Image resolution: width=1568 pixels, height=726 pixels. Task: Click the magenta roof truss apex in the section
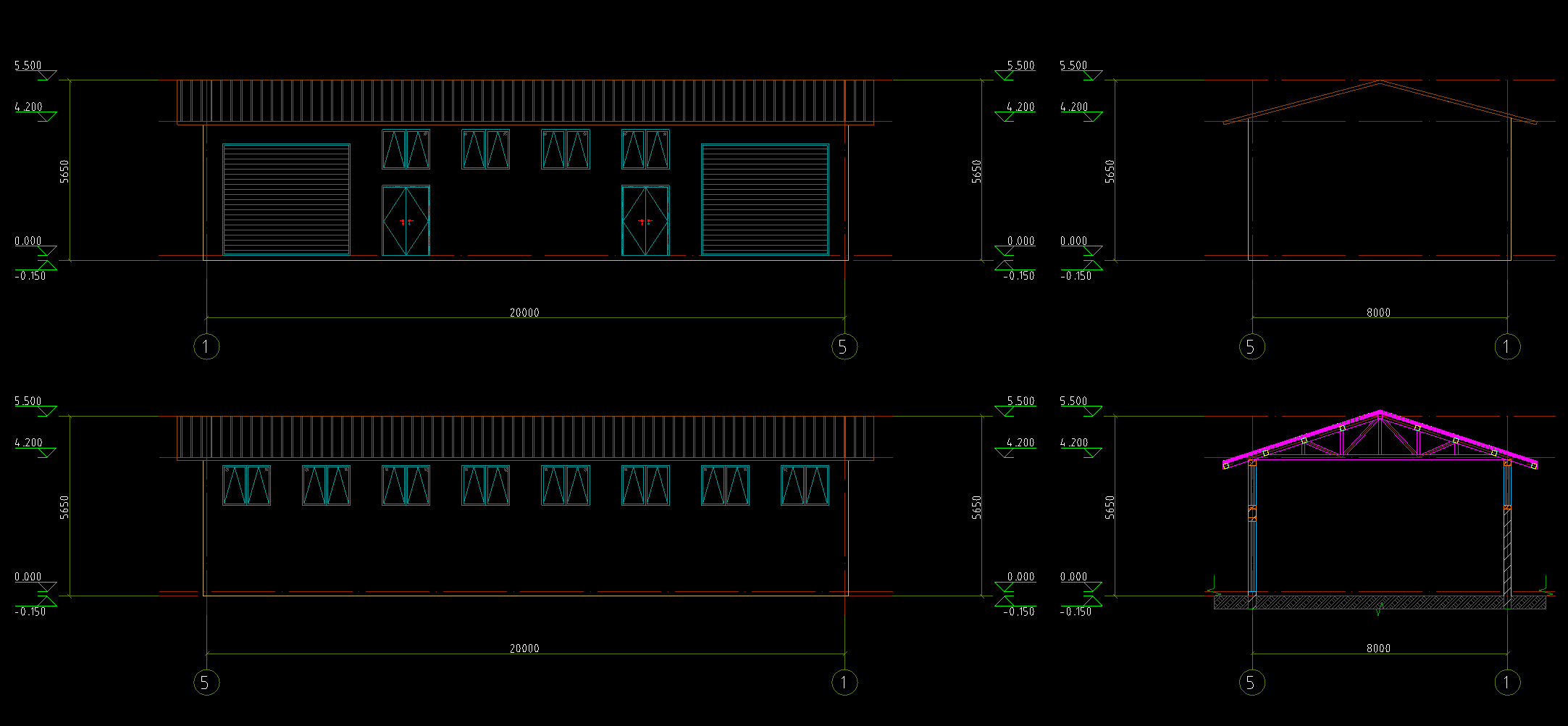coord(1380,414)
